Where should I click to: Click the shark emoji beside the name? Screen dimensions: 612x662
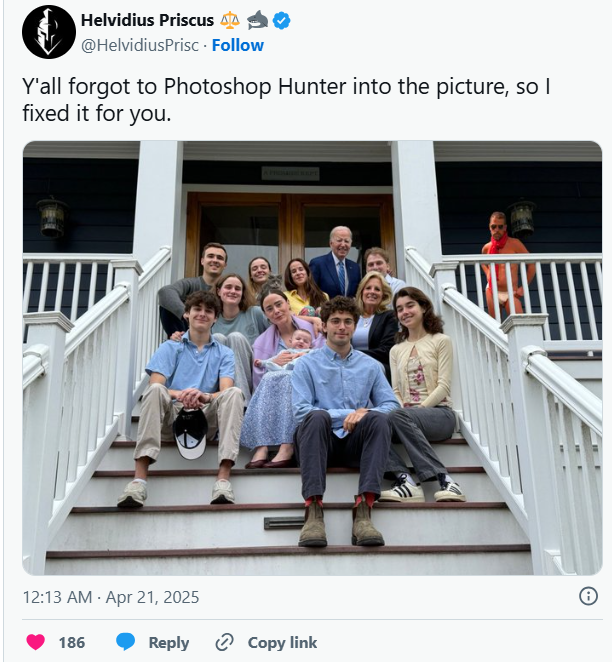pyautogui.click(x=257, y=20)
